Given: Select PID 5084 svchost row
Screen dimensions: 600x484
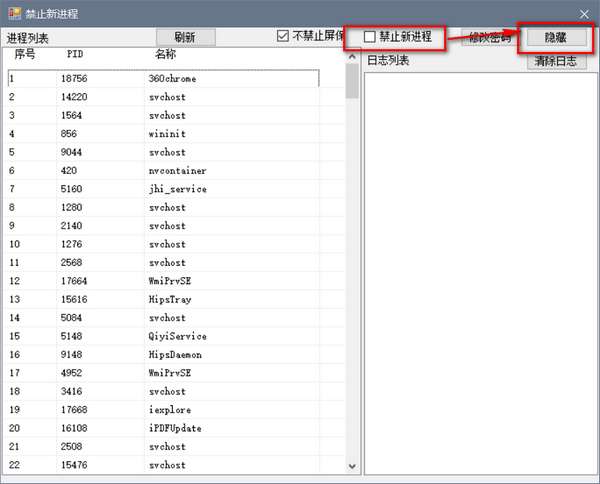Looking at the screenshot, I should pyautogui.click(x=163, y=318).
